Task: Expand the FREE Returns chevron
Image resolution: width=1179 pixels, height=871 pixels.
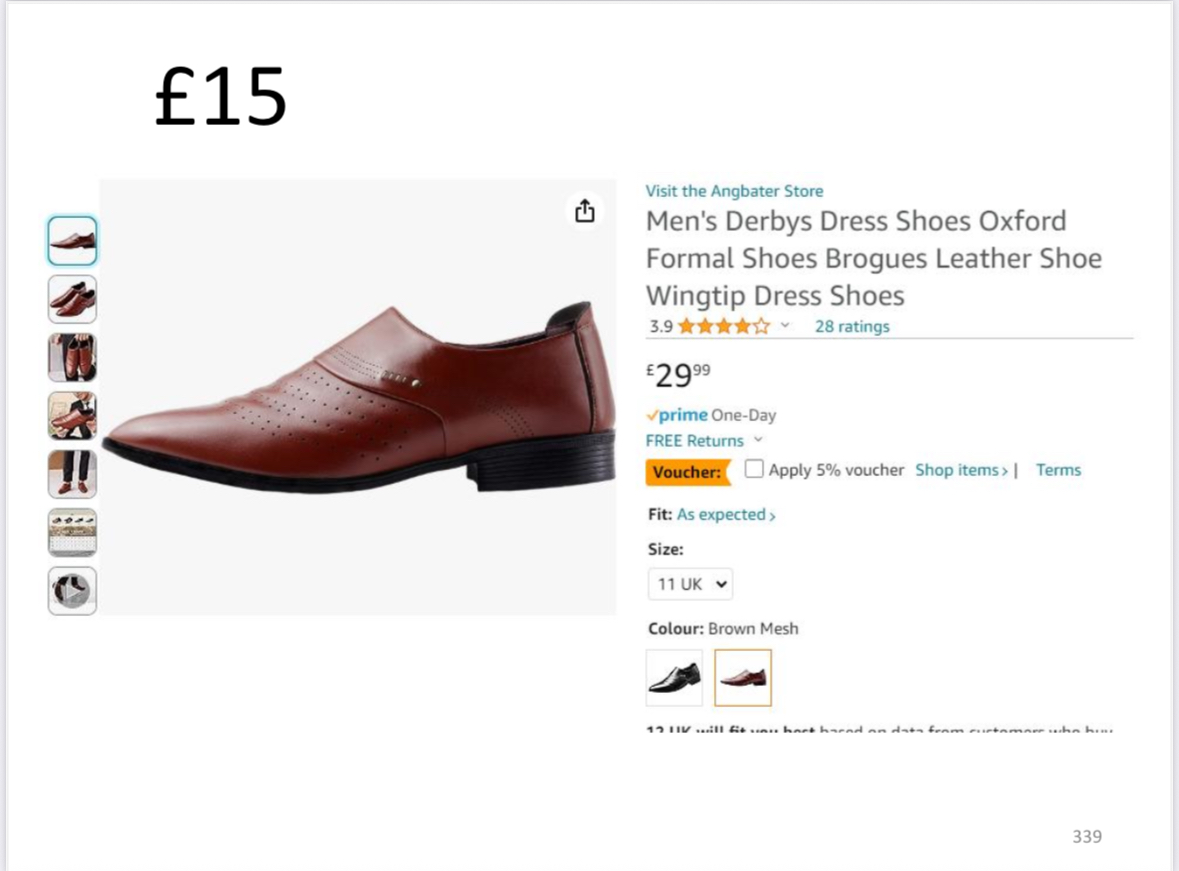Action: click(x=758, y=441)
